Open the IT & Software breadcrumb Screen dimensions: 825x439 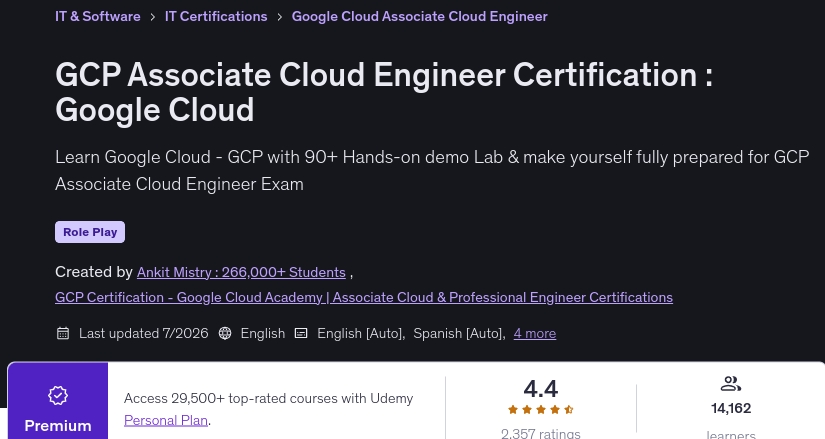coord(98,16)
